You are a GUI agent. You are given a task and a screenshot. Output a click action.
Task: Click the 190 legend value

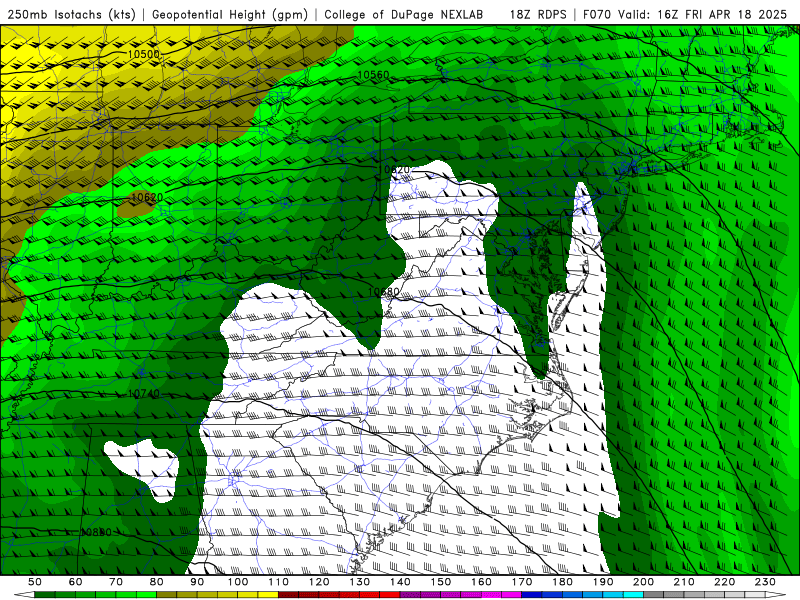coord(603,582)
